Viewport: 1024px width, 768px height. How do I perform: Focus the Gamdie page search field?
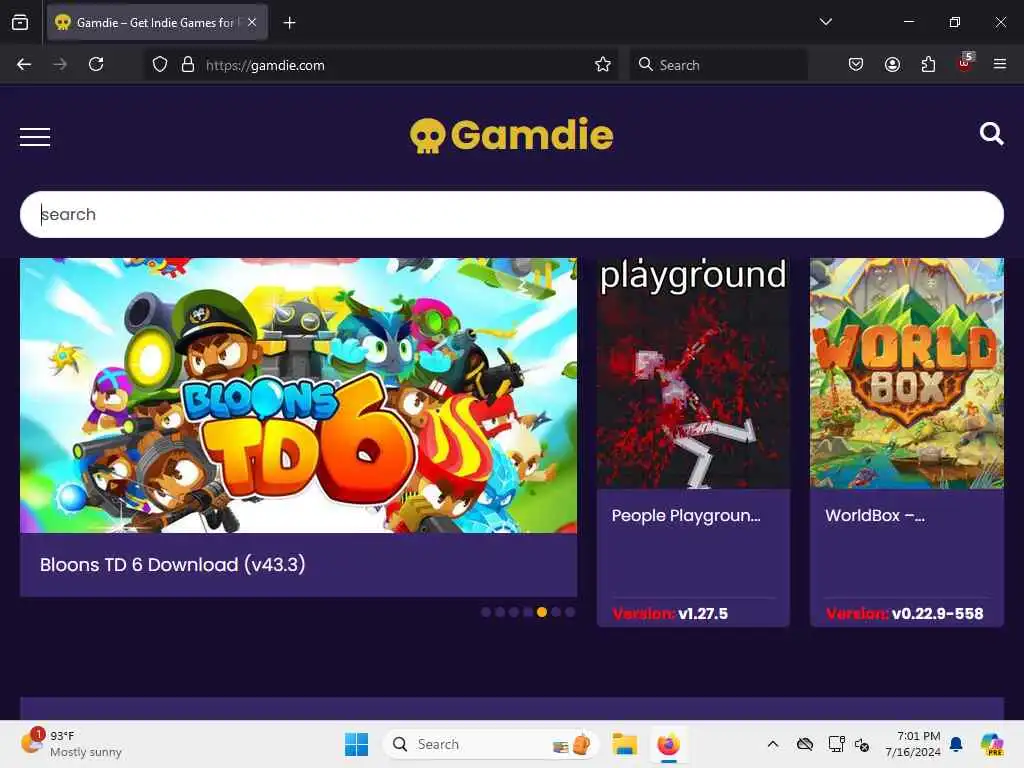click(x=511, y=214)
